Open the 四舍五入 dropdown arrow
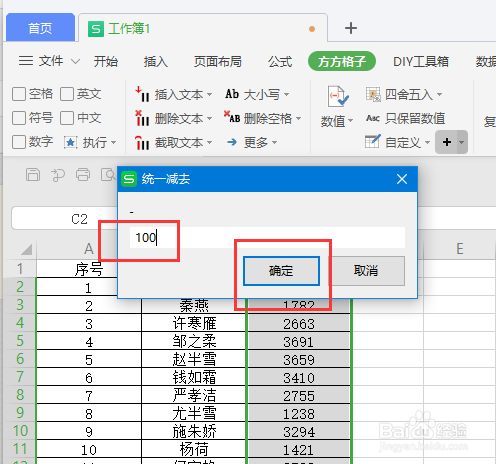 [x=439, y=95]
